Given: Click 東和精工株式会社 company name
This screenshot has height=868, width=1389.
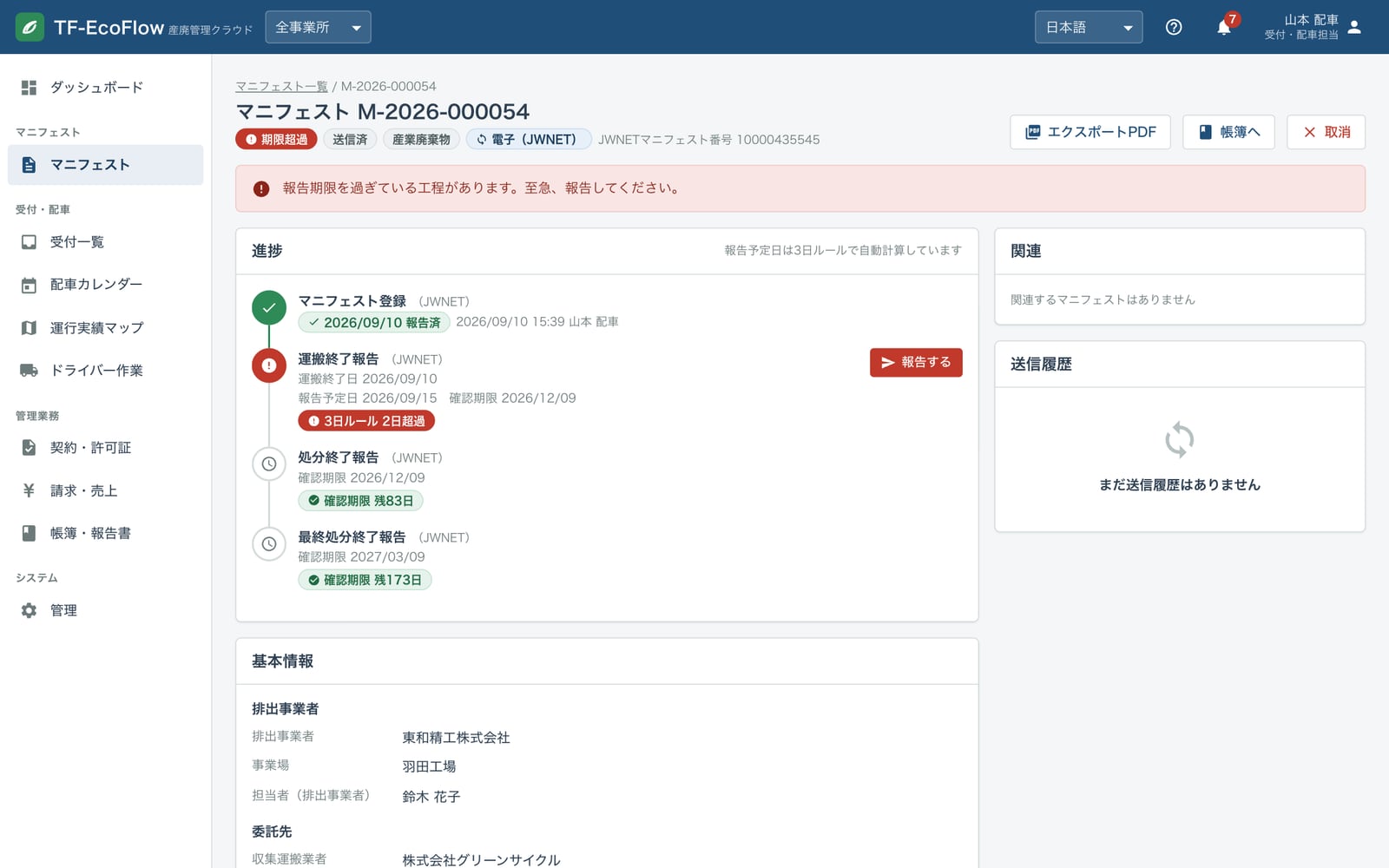Looking at the screenshot, I should pyautogui.click(x=456, y=738).
